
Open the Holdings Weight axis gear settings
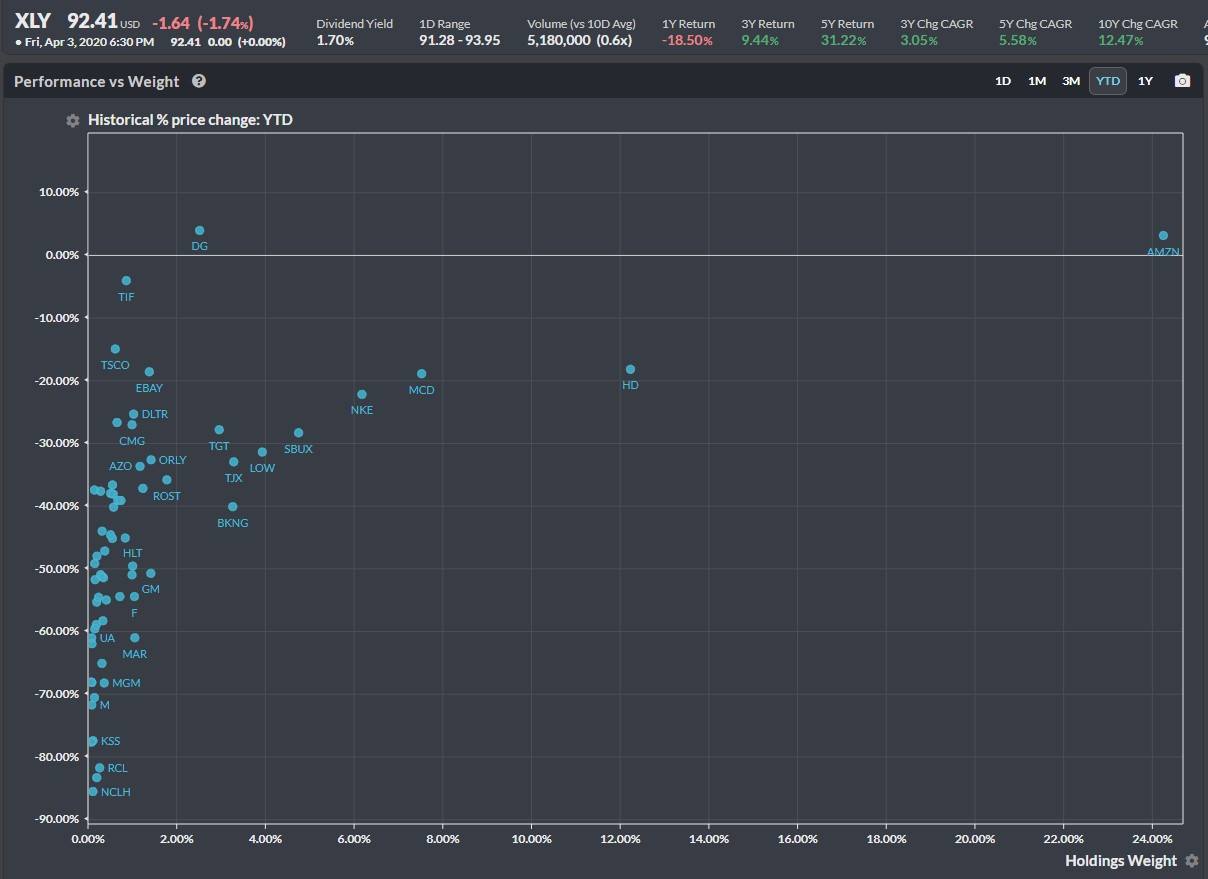pyautogui.click(x=1191, y=861)
